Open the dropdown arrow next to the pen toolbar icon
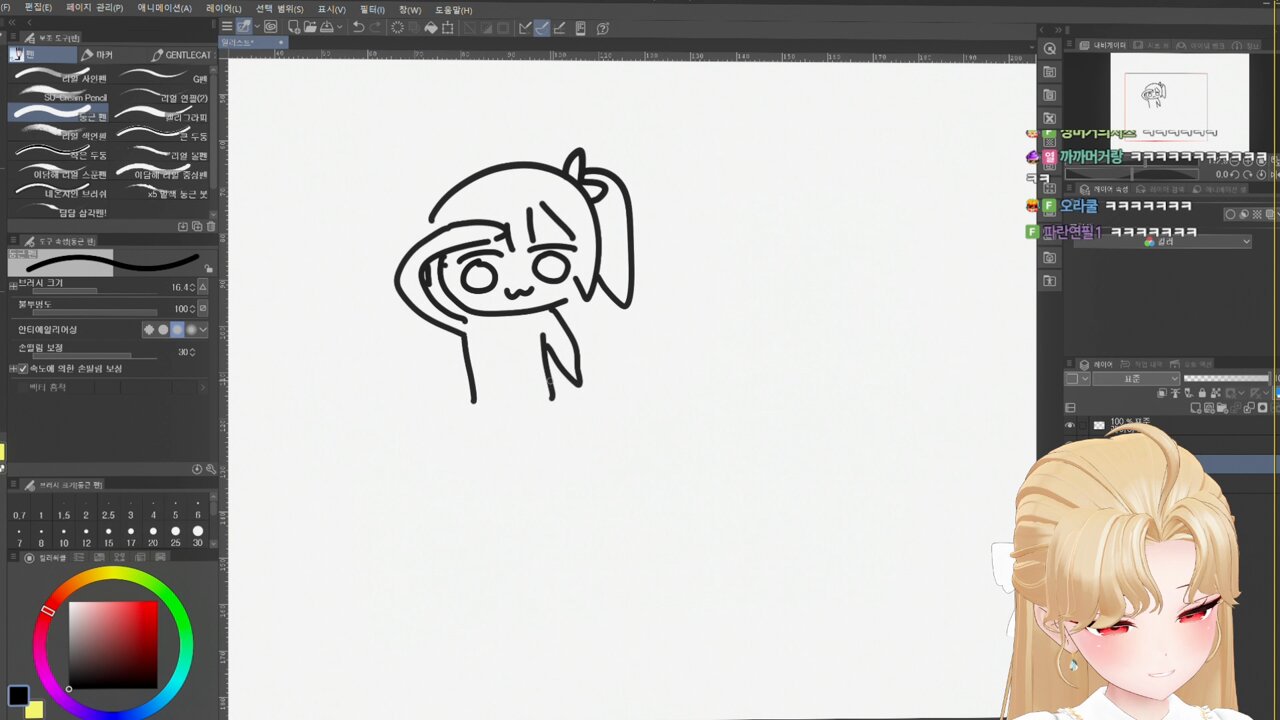 coord(258,27)
